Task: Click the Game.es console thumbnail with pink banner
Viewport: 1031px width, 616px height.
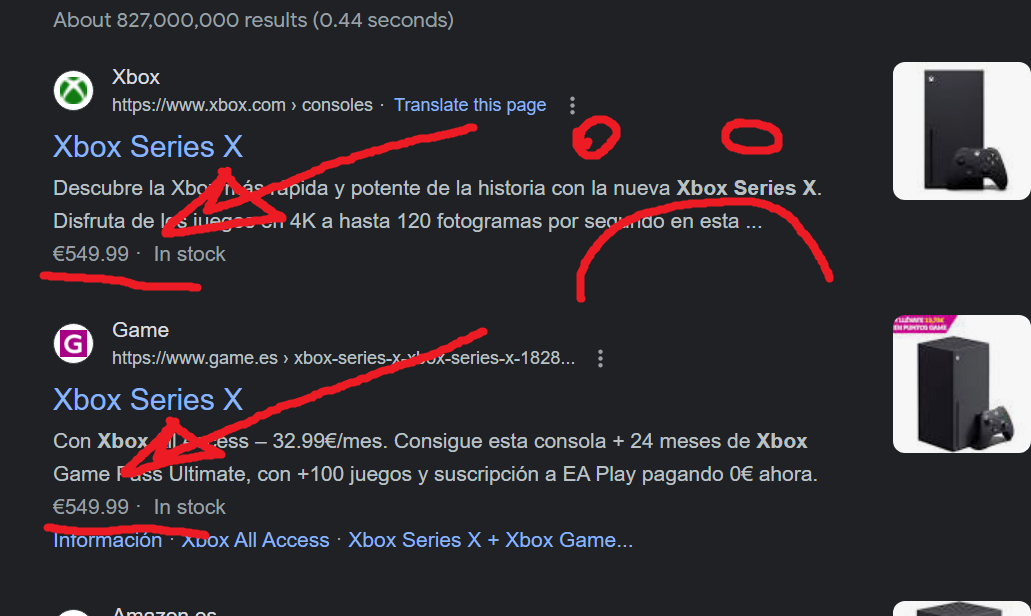Action: pos(961,384)
